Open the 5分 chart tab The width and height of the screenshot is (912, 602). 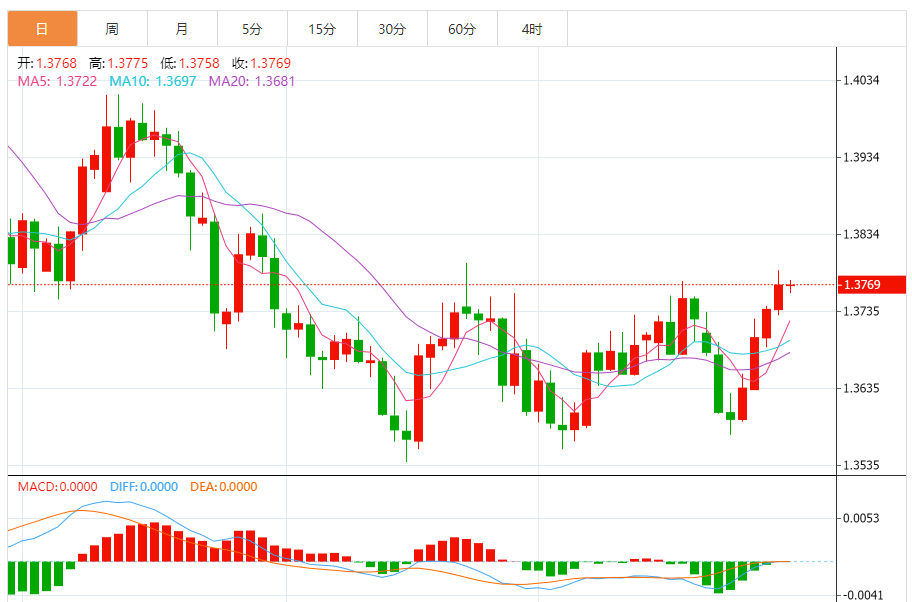[252, 29]
